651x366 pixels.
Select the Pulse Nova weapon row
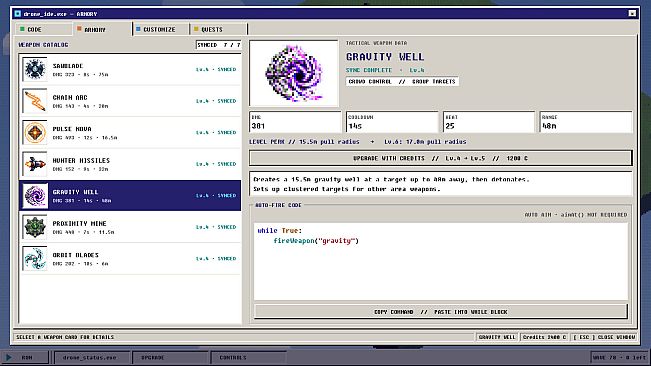pos(130,133)
